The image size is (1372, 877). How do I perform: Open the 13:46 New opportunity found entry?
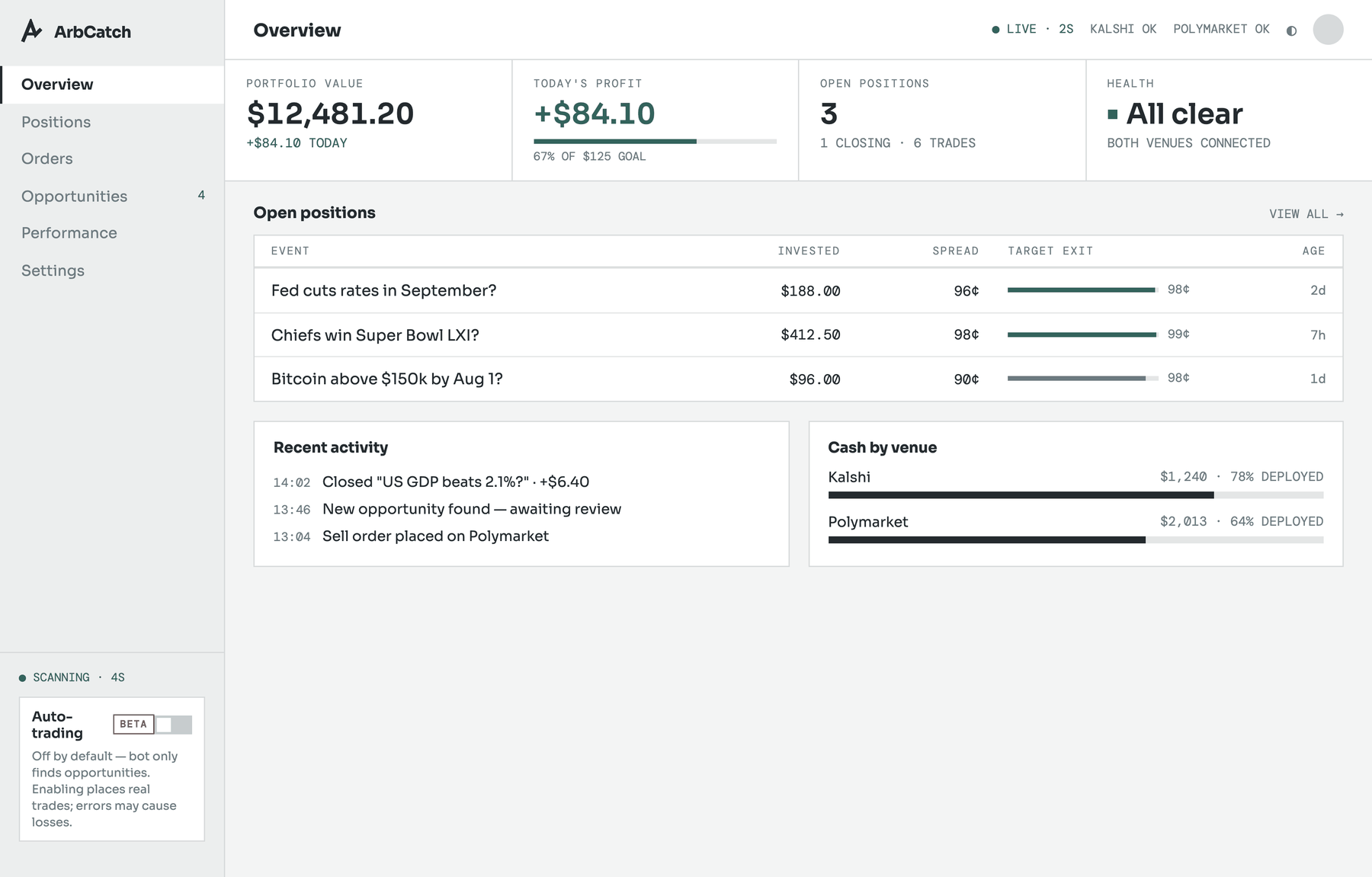click(x=447, y=509)
